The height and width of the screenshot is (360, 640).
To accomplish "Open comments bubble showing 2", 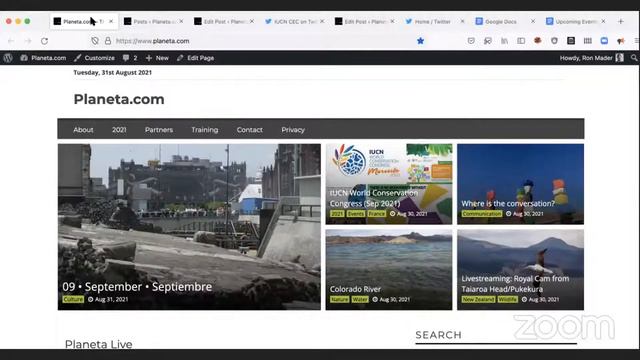I will coord(130,58).
